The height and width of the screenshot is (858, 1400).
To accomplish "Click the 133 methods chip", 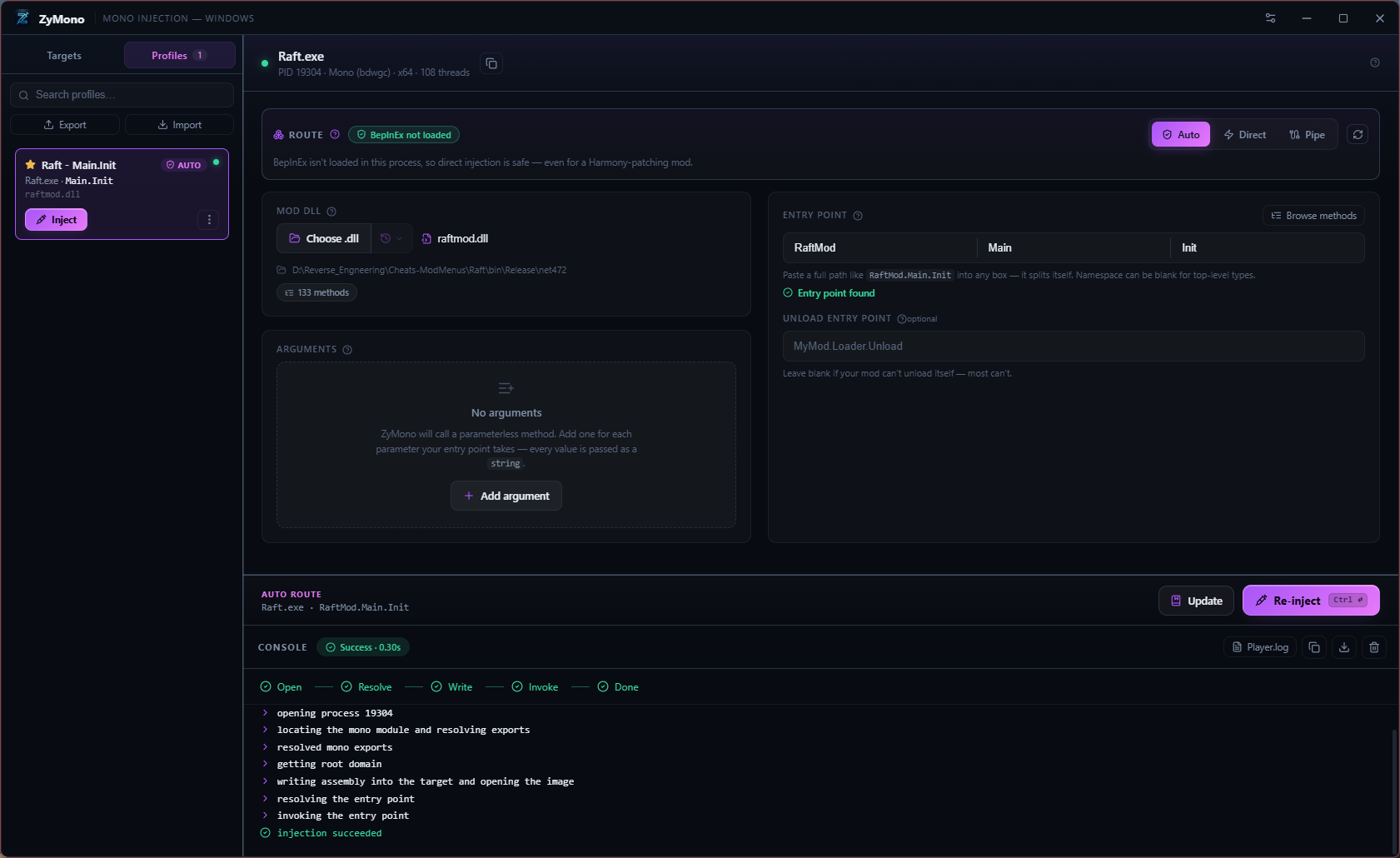I will click(316, 292).
